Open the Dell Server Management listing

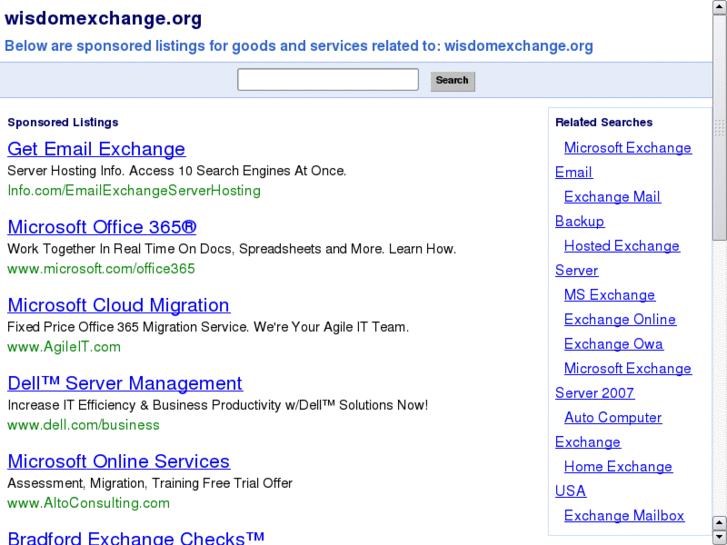[x=125, y=383]
